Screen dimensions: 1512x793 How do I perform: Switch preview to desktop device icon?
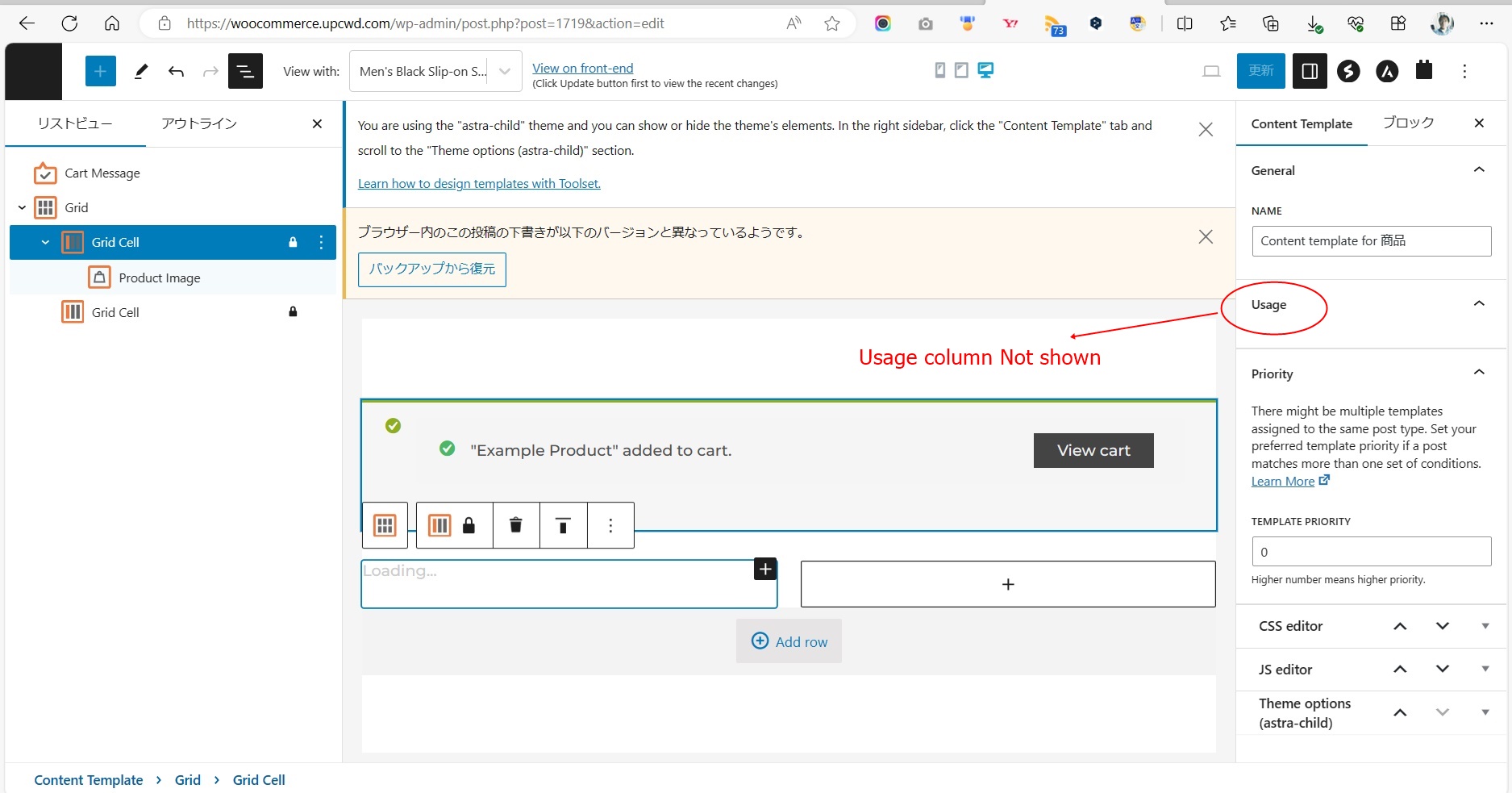click(x=985, y=70)
